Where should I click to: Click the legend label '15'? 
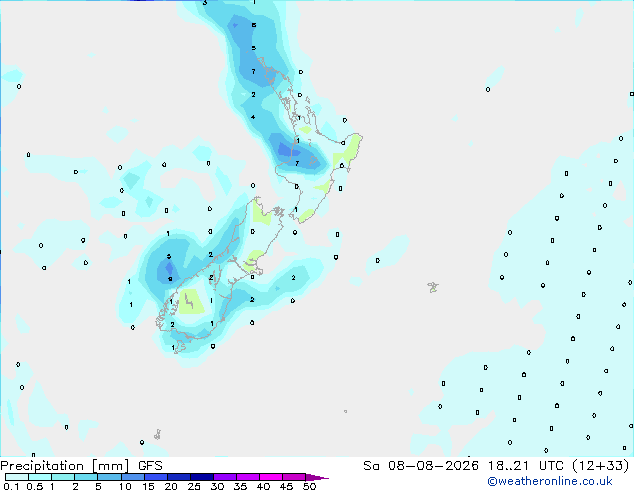tap(148, 486)
